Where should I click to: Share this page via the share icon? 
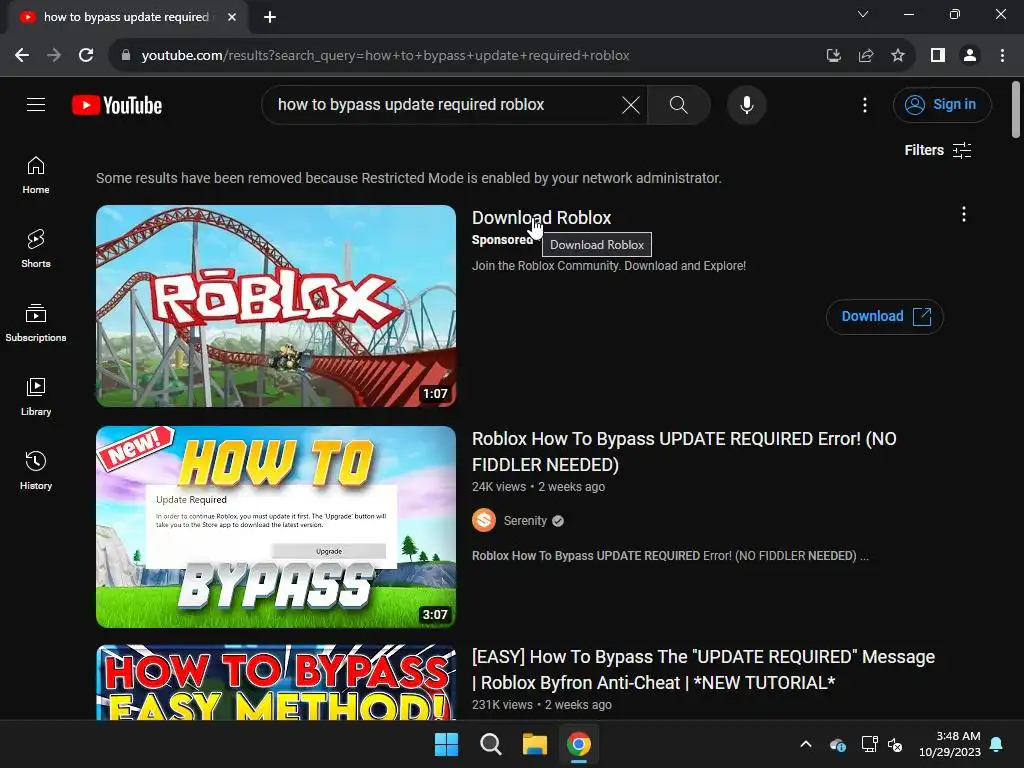click(x=866, y=56)
